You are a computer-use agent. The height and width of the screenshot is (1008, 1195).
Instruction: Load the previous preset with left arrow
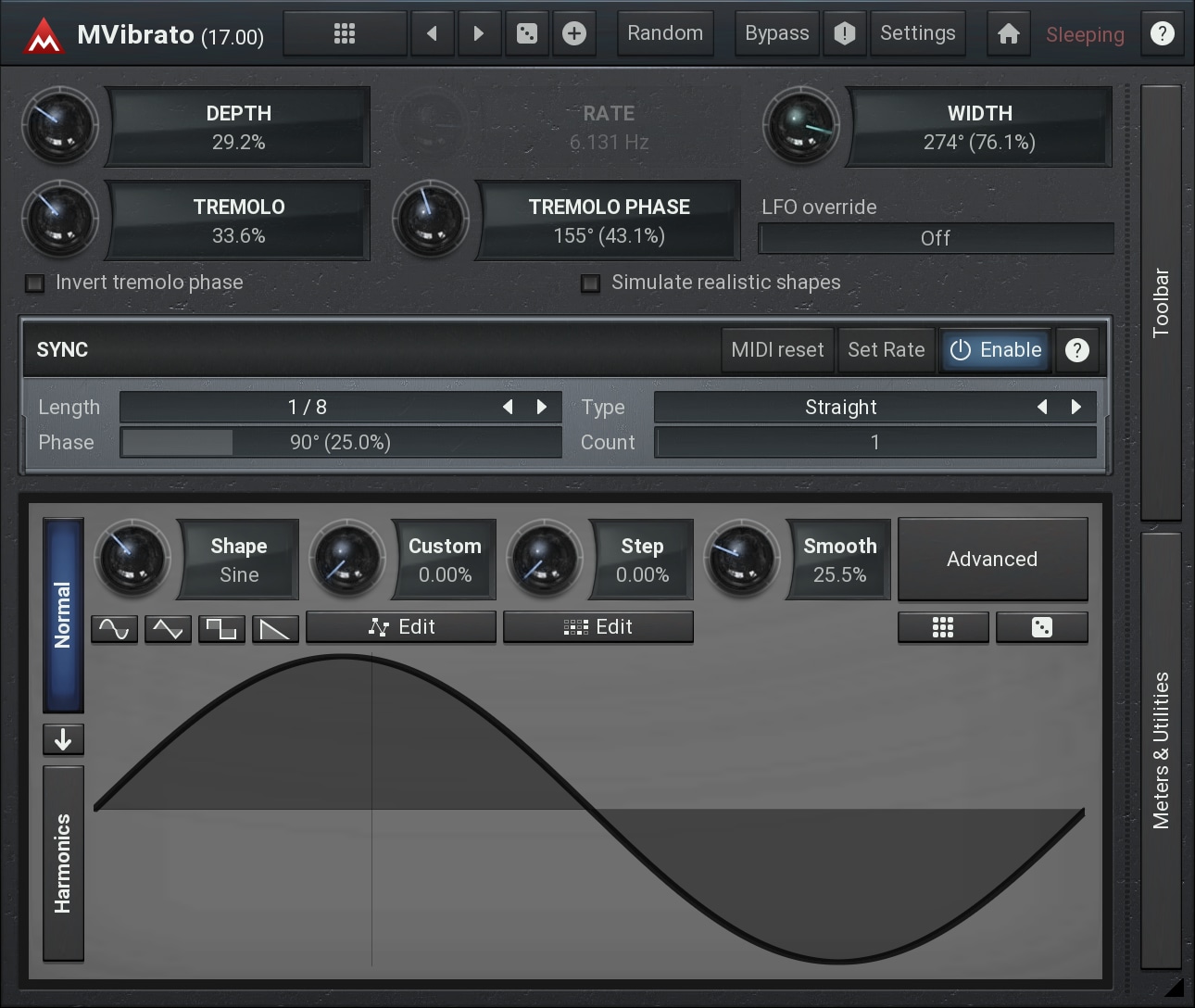[432, 34]
